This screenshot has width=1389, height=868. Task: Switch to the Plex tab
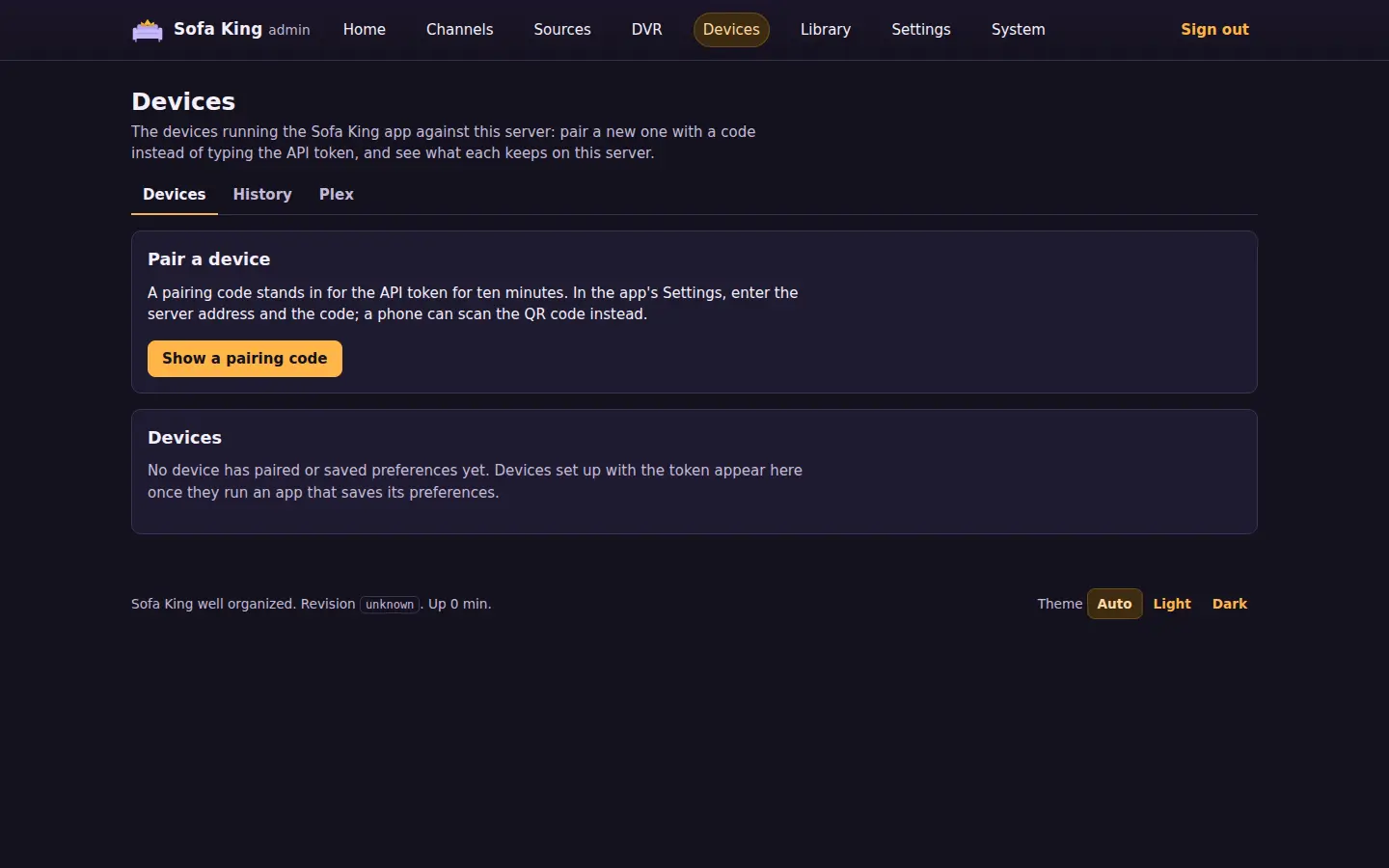[337, 195]
